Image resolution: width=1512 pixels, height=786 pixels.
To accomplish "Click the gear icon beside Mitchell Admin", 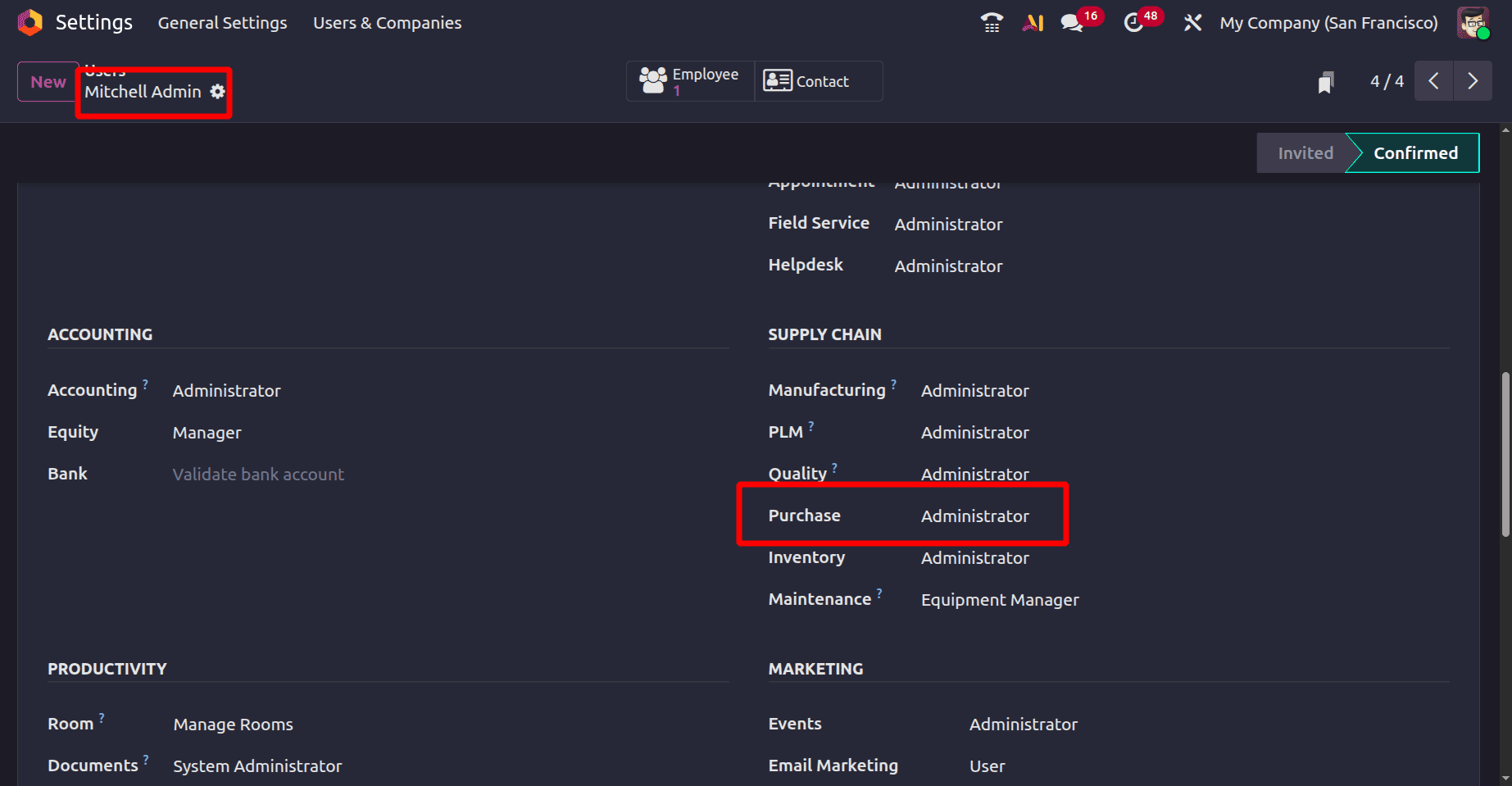I will [217, 92].
